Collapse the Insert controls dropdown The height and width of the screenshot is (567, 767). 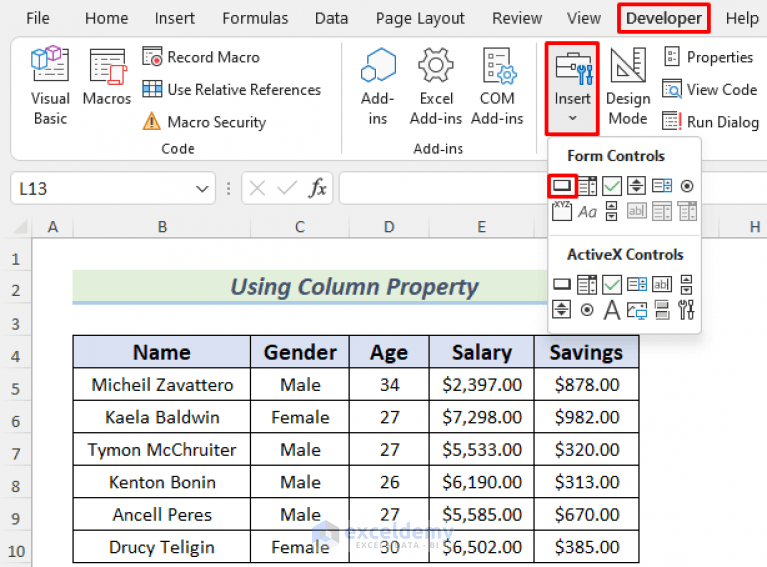572,89
